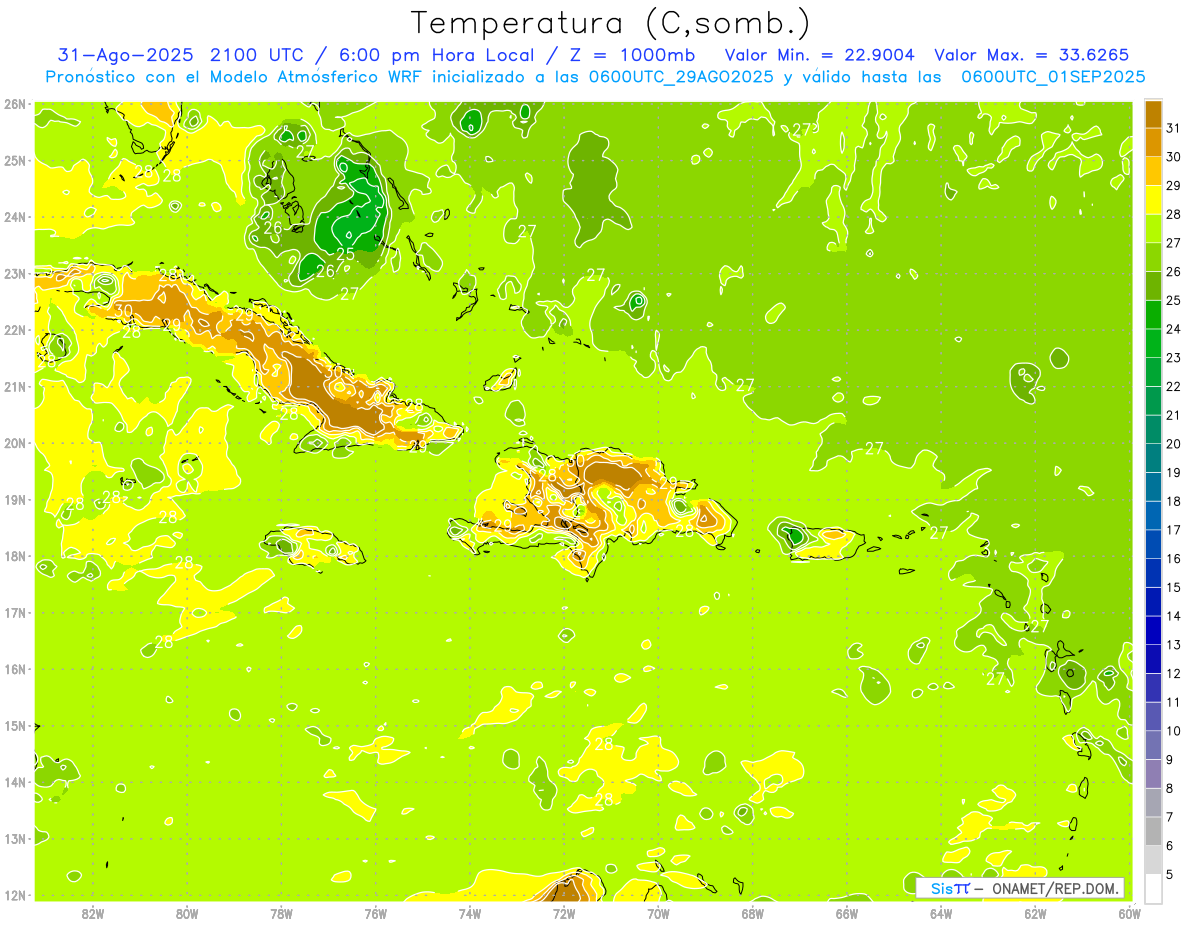Viewport: 1200px width, 927px height.
Task: Click the legend value 29
Action: 1174,185
